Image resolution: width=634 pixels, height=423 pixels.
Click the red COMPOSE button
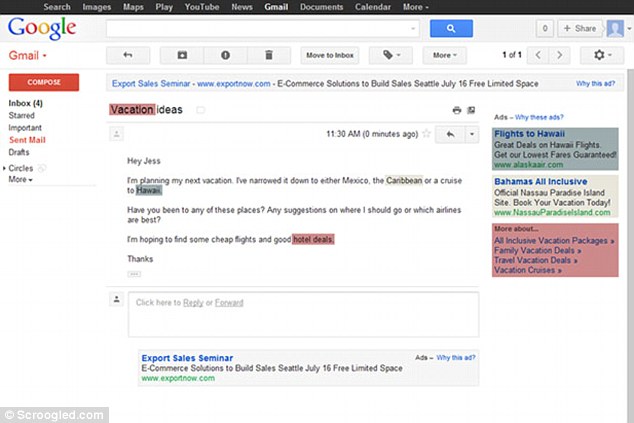point(44,82)
